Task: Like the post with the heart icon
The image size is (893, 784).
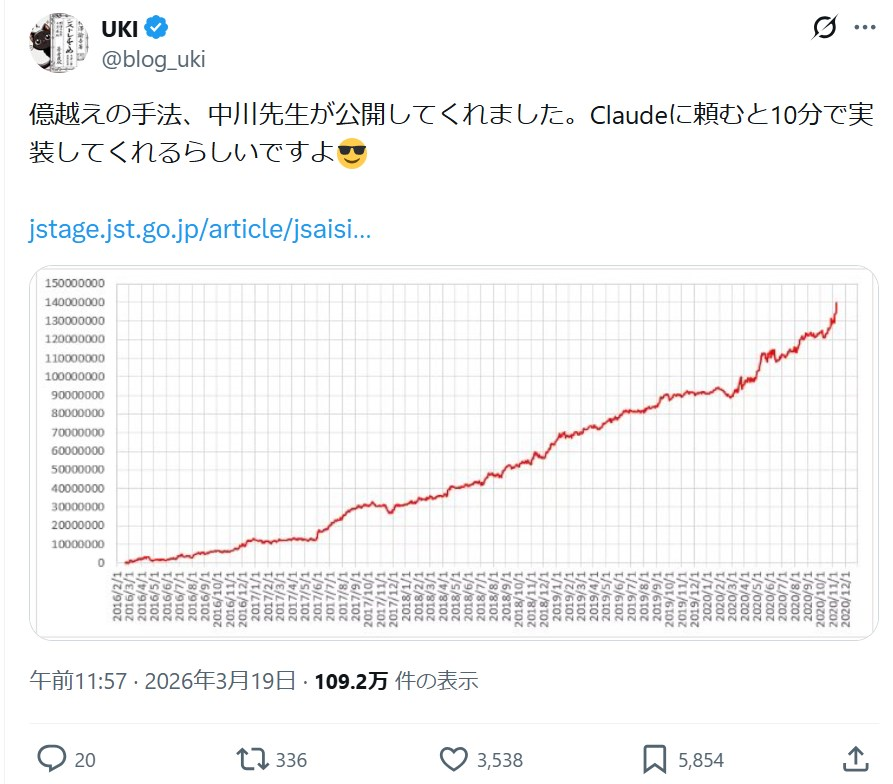Action: coord(454,758)
